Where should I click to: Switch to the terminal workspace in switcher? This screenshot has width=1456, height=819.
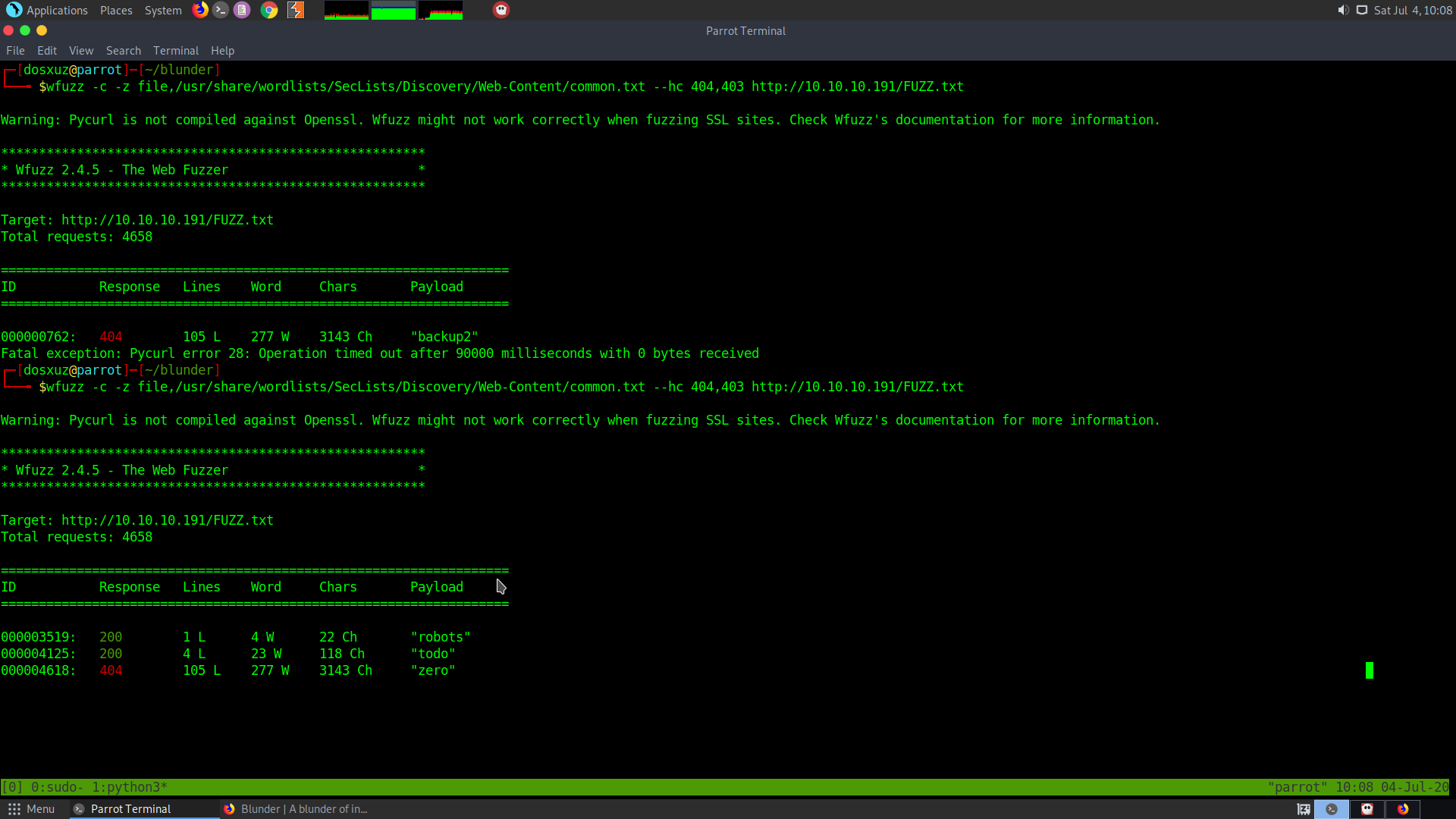click(1332, 809)
